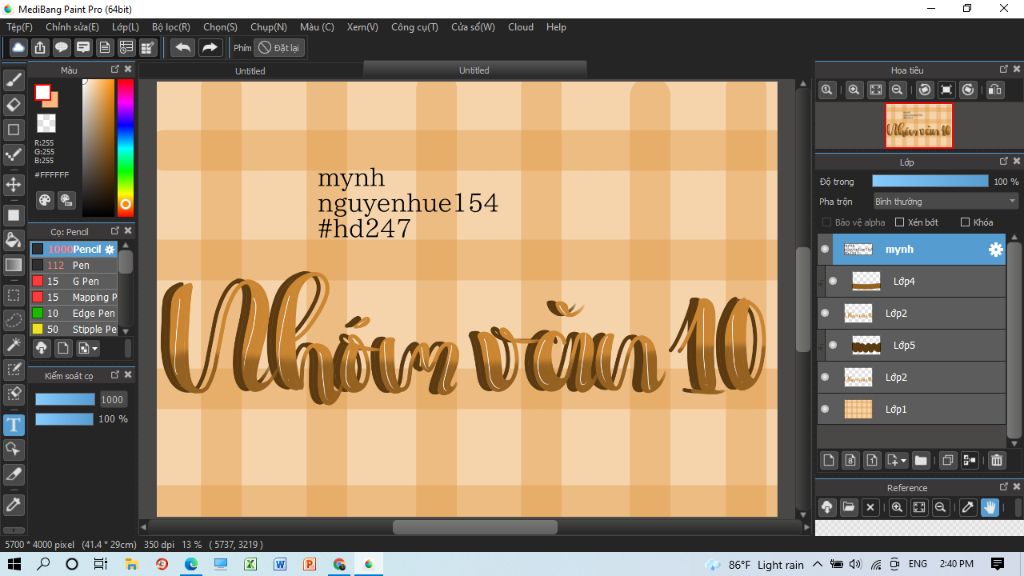1024x576 pixels.
Task: Open the Help menu
Action: pos(556,27)
